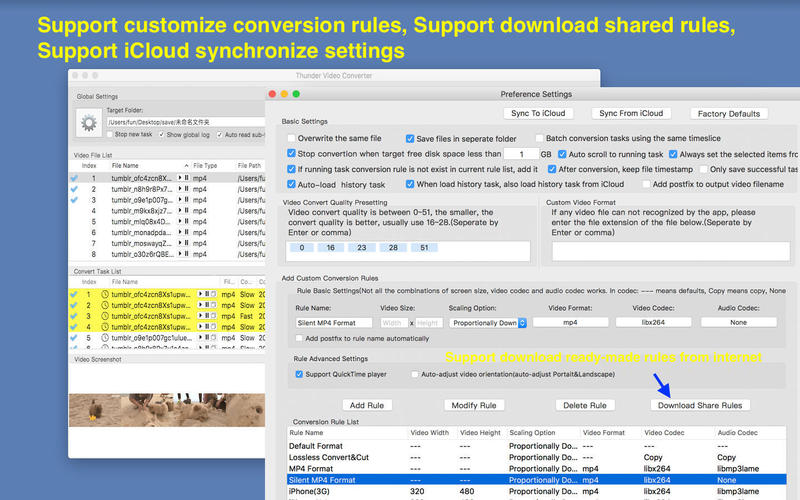Click clock icon of convert task 5

[105, 338]
